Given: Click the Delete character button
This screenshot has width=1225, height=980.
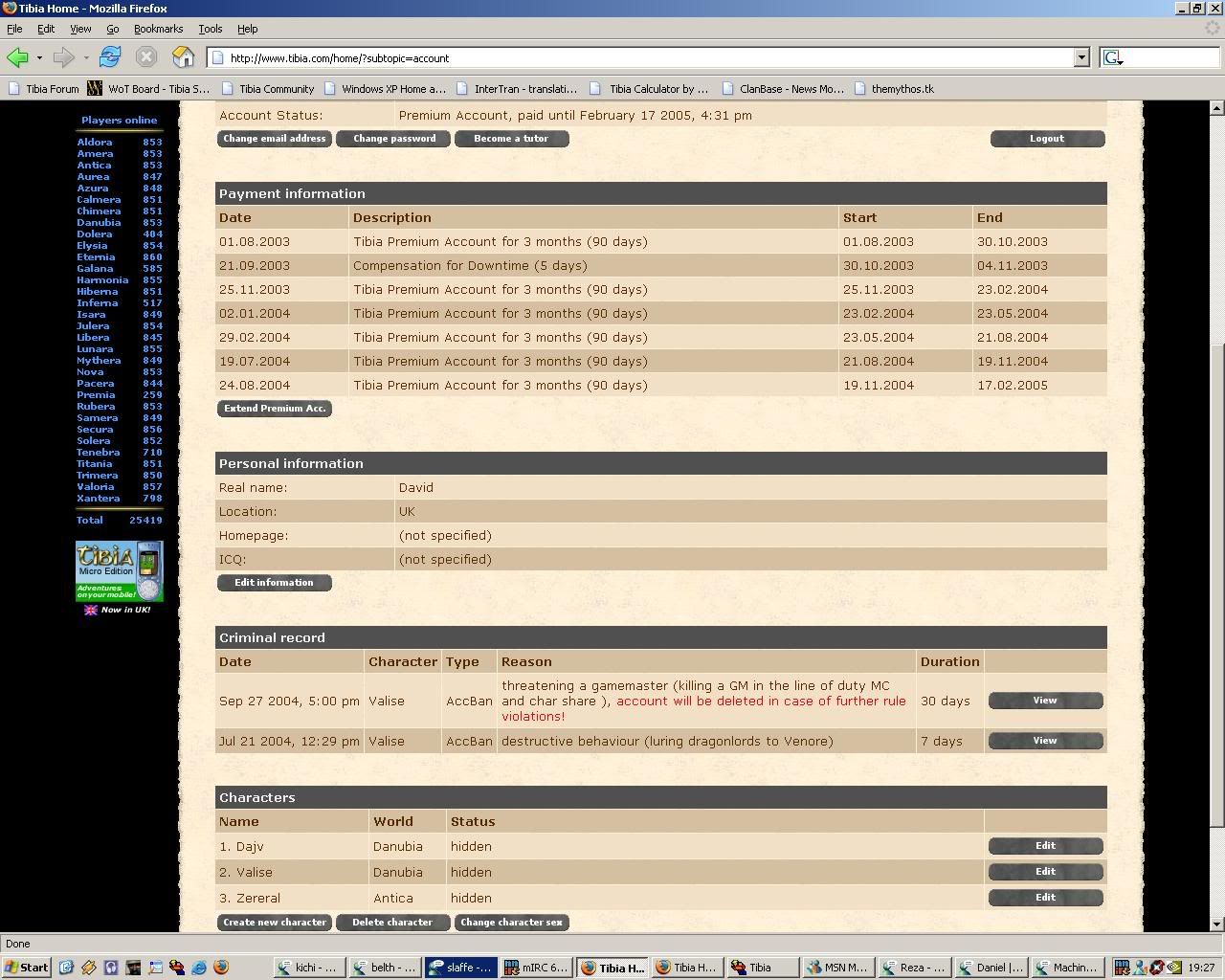Looking at the screenshot, I should [392, 923].
